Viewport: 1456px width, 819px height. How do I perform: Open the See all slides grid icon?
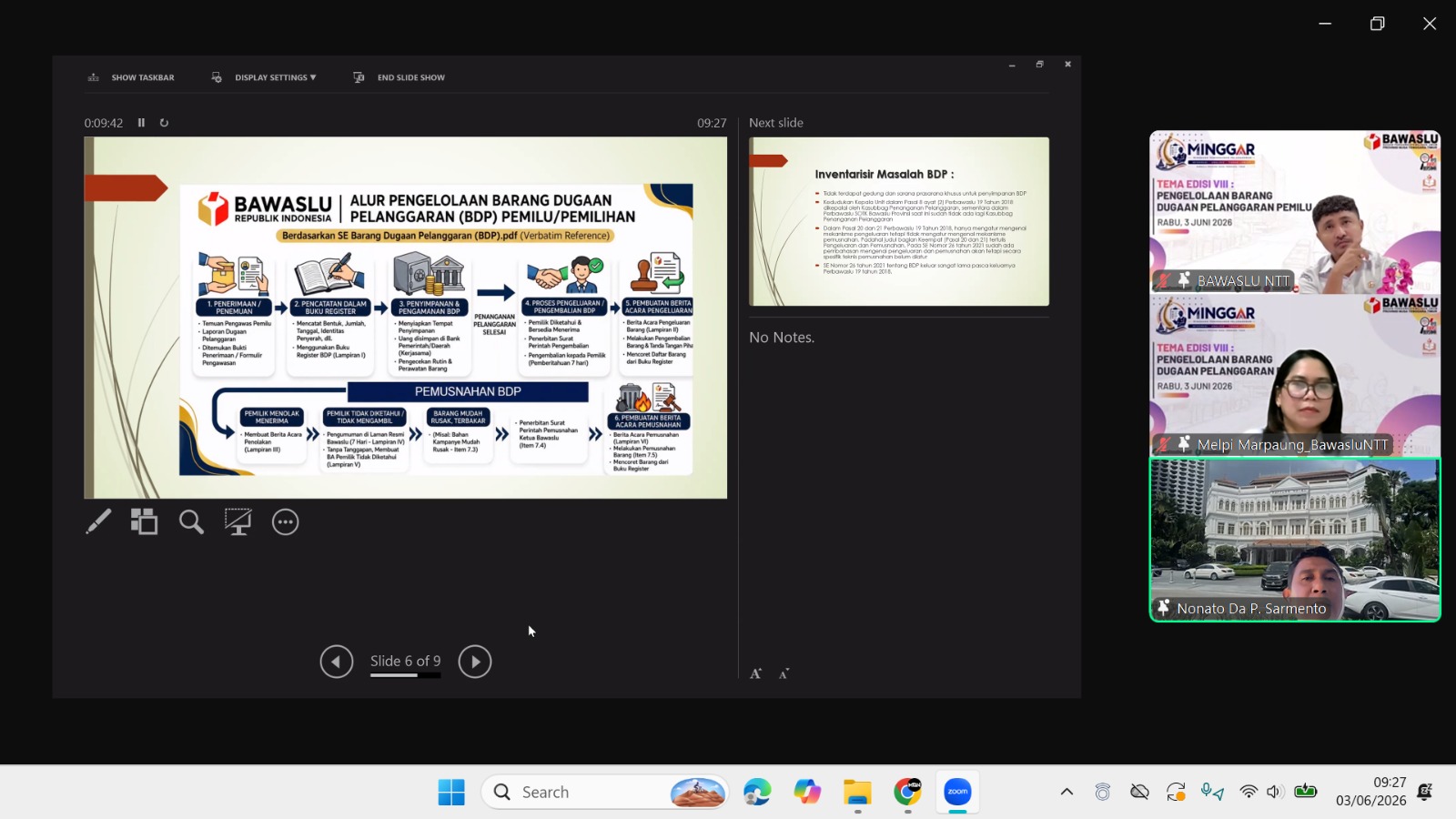pyautogui.click(x=144, y=521)
